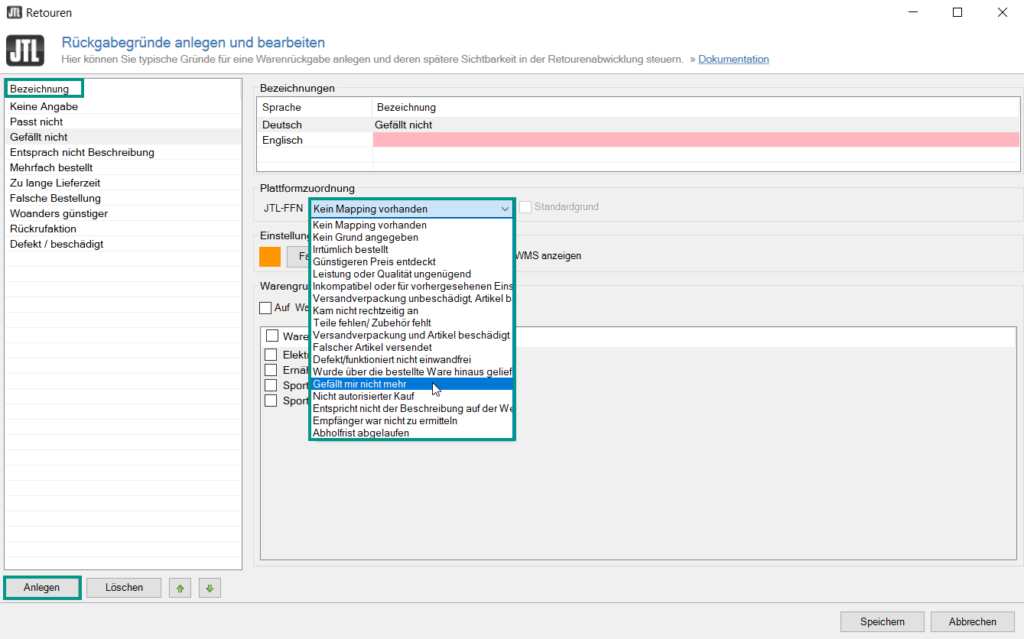Viewport: 1024px width, 639px height.
Task: Enable the 'Auf' Warengruppen checkbox
Action: pyautogui.click(x=266, y=308)
